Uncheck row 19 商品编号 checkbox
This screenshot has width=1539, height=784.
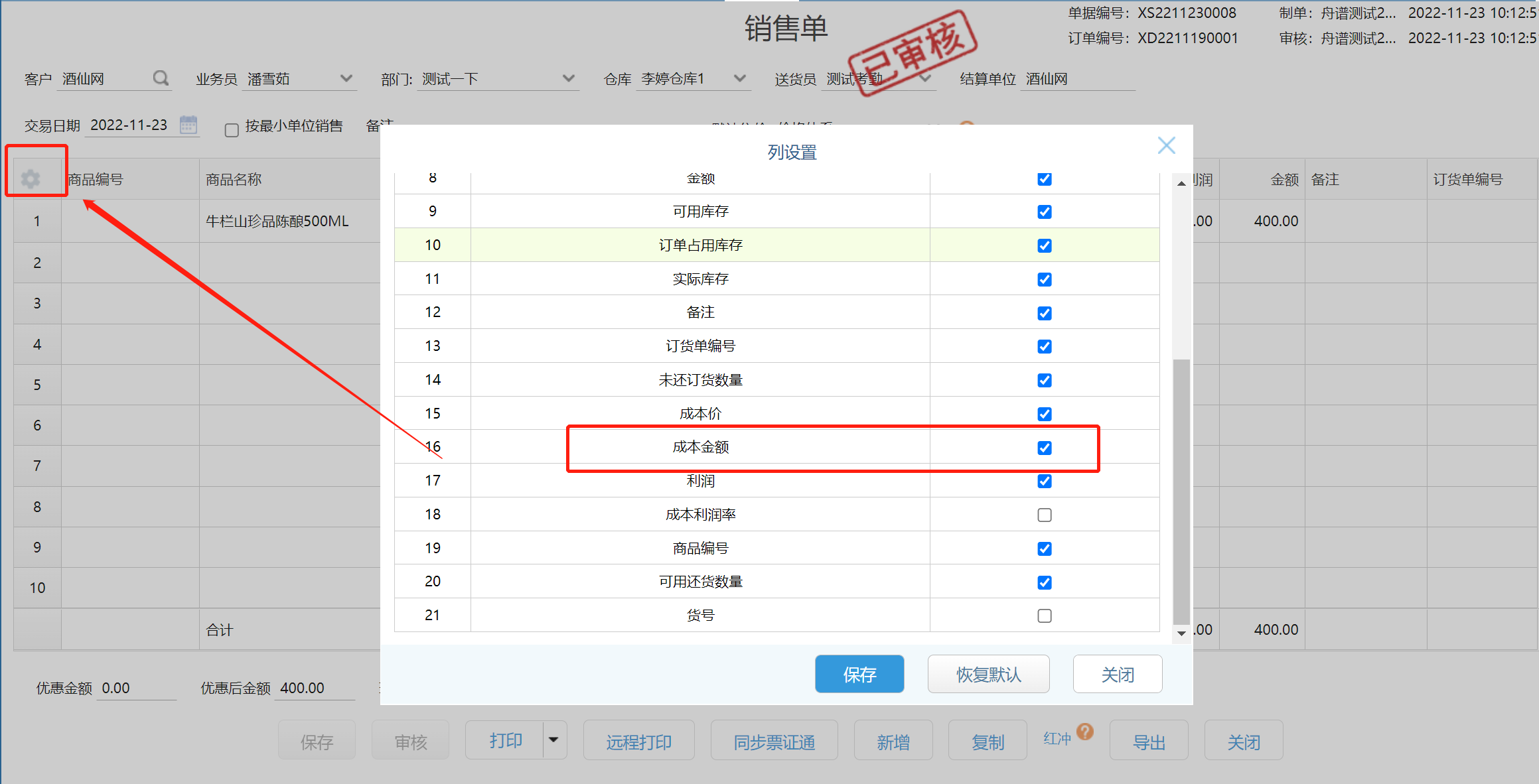tap(1045, 549)
